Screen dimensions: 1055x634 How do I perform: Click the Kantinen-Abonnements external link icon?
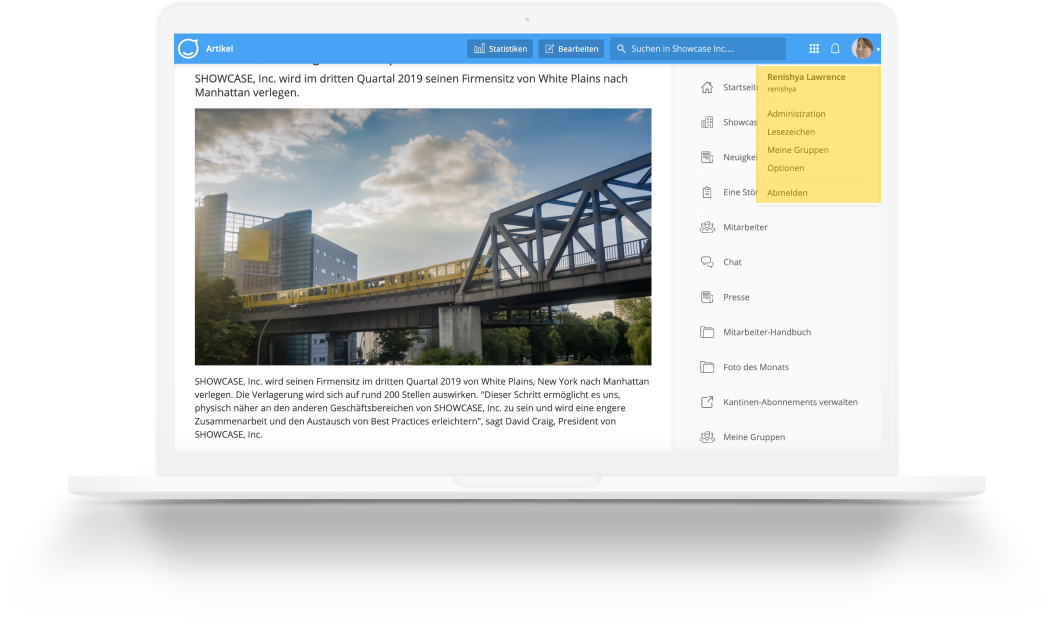pyautogui.click(x=706, y=402)
